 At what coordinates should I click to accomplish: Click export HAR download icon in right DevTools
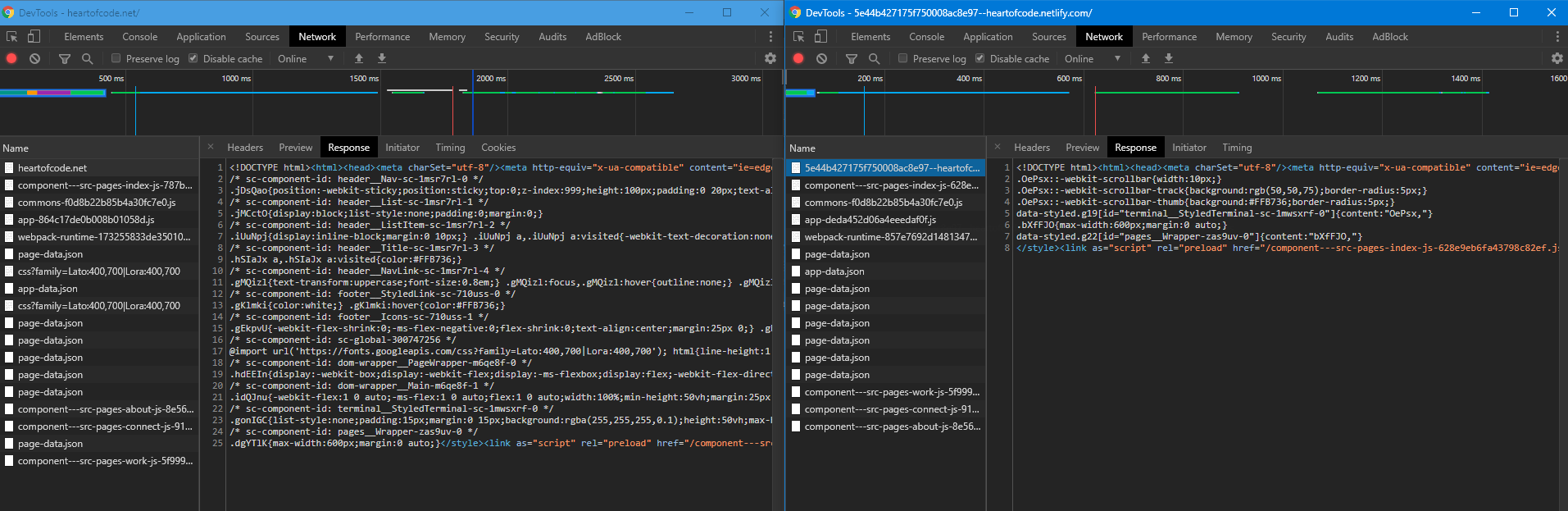point(1169,58)
